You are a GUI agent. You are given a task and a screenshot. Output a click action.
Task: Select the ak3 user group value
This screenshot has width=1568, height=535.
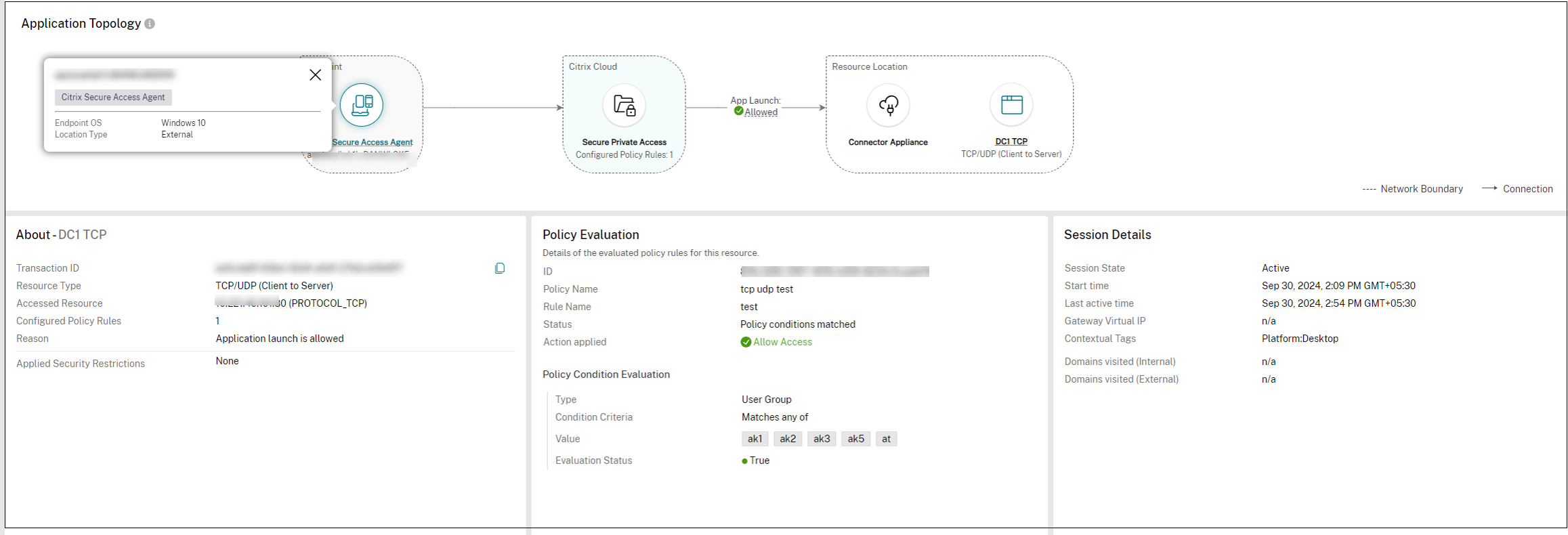[x=822, y=439]
